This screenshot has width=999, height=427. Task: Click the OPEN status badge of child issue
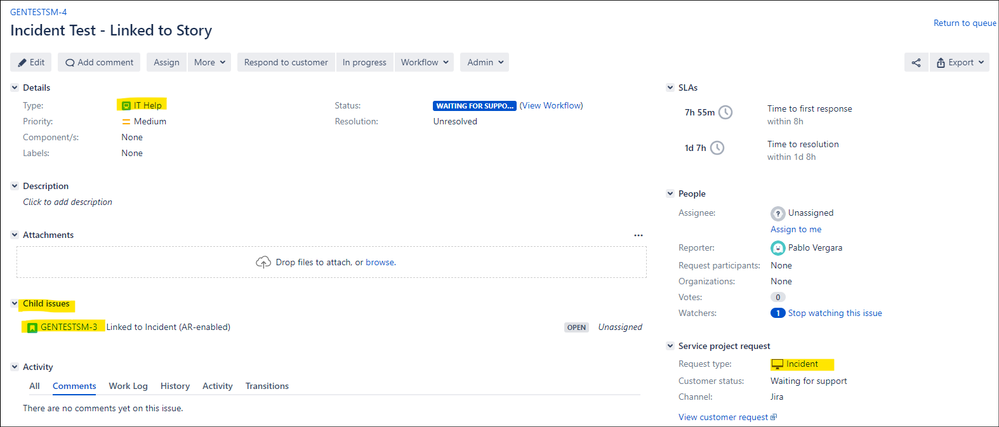tap(576, 328)
